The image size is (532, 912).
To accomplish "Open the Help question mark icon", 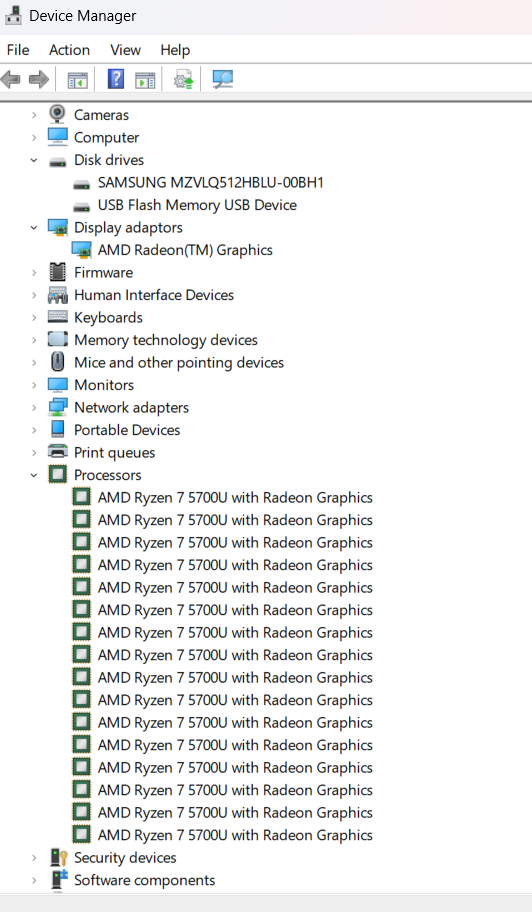I will pyautogui.click(x=116, y=79).
